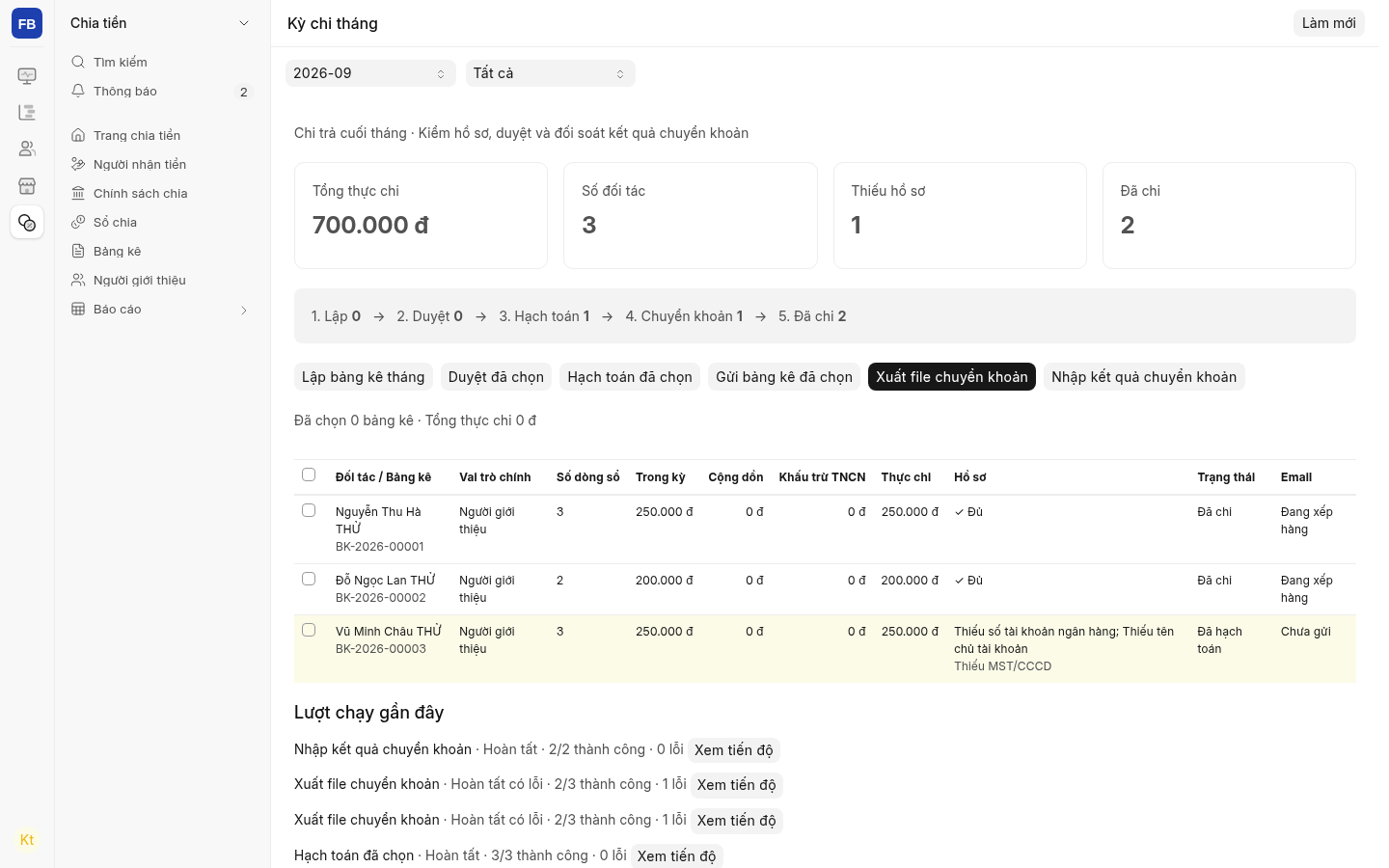The width and height of the screenshot is (1389, 868).
Task: View progress of Nhập kết quả chuyển khoản run
Action: click(734, 750)
